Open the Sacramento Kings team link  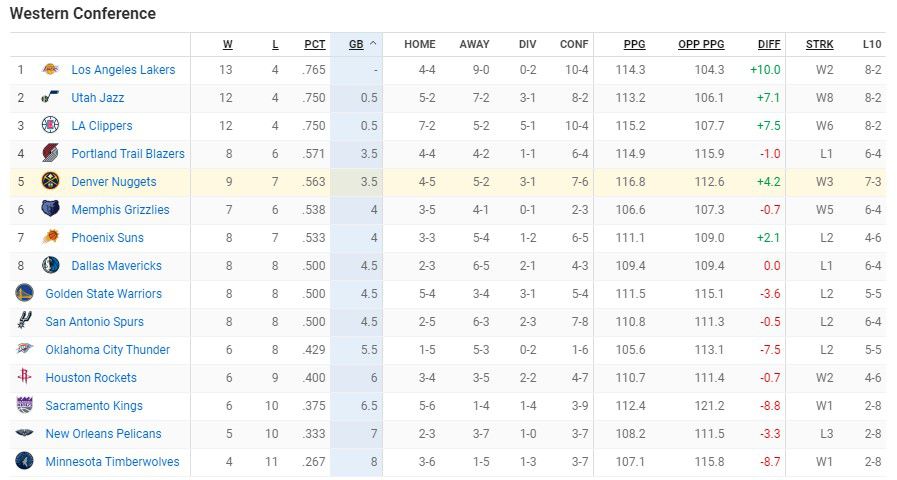pos(94,406)
